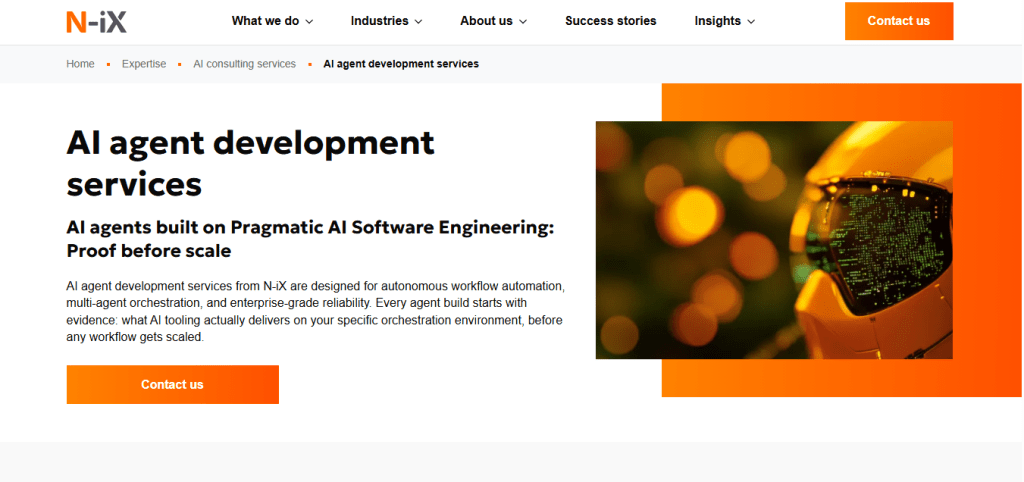Screen dimensions: 1024x482
Task: Open the About us menu
Action: [493, 21]
